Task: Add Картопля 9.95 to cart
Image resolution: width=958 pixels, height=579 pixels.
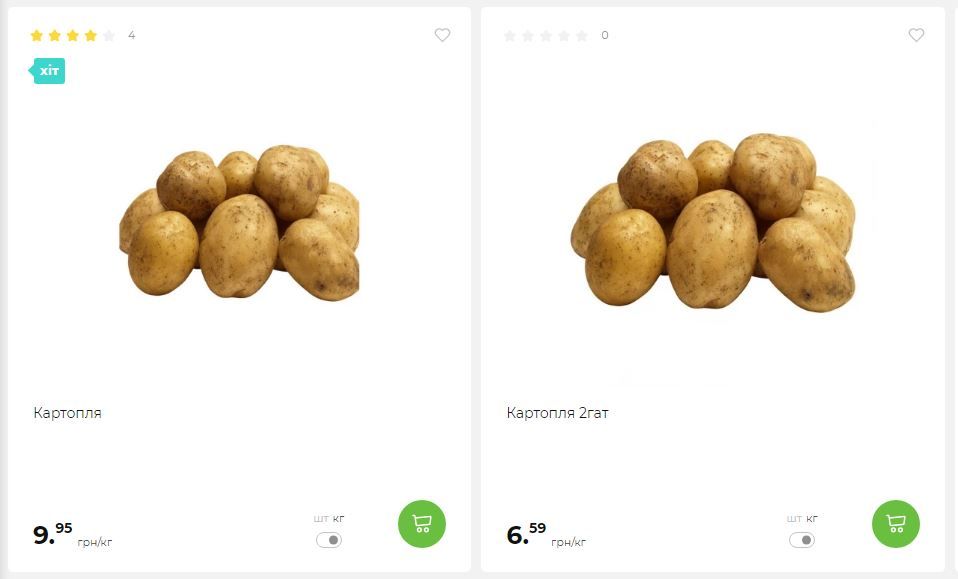Action: click(x=422, y=523)
